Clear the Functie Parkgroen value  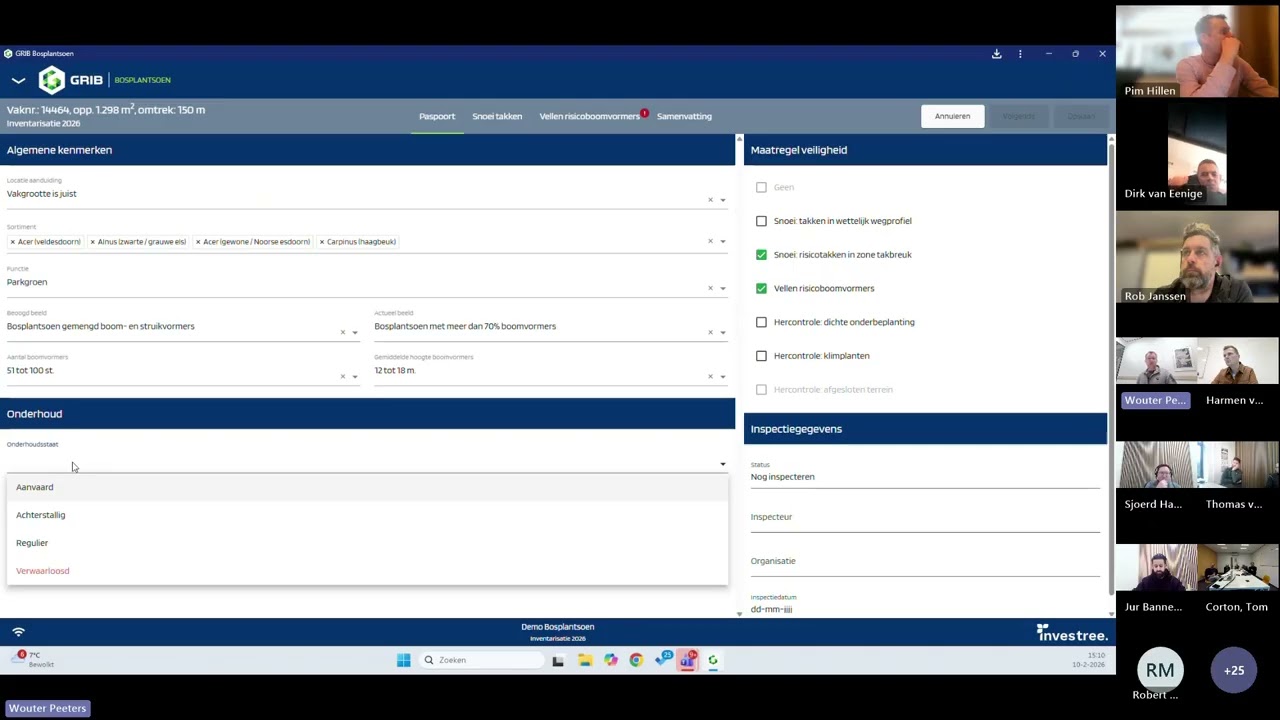coord(710,288)
